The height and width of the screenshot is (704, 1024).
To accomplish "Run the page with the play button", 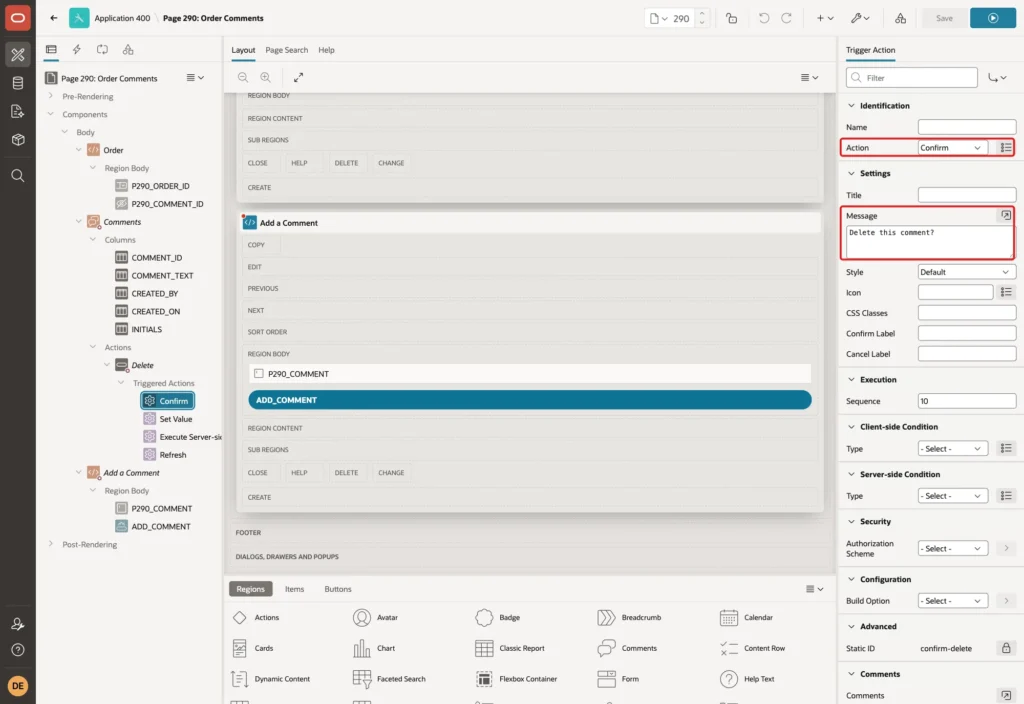I will click(x=993, y=18).
